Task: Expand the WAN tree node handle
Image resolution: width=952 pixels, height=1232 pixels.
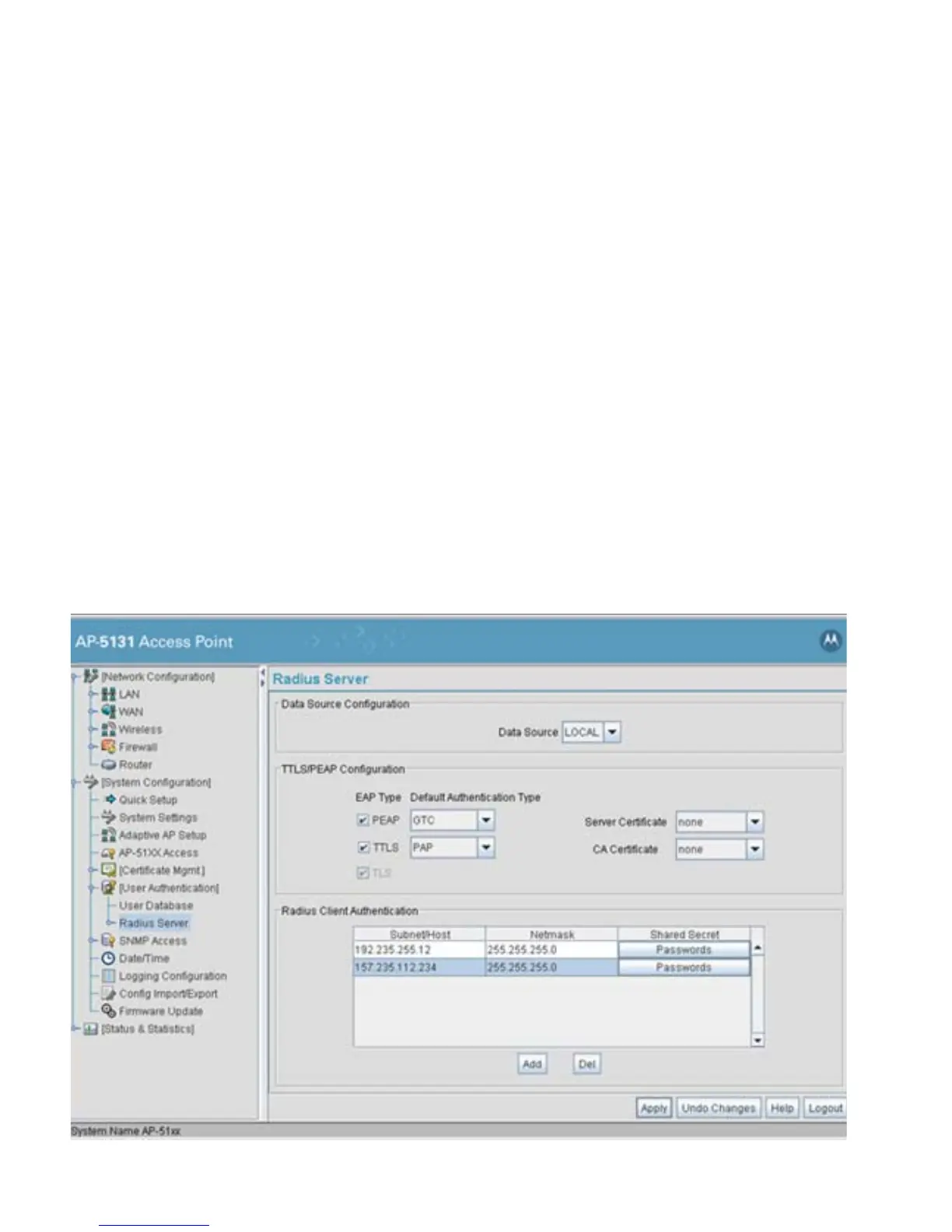Action: tap(93, 712)
